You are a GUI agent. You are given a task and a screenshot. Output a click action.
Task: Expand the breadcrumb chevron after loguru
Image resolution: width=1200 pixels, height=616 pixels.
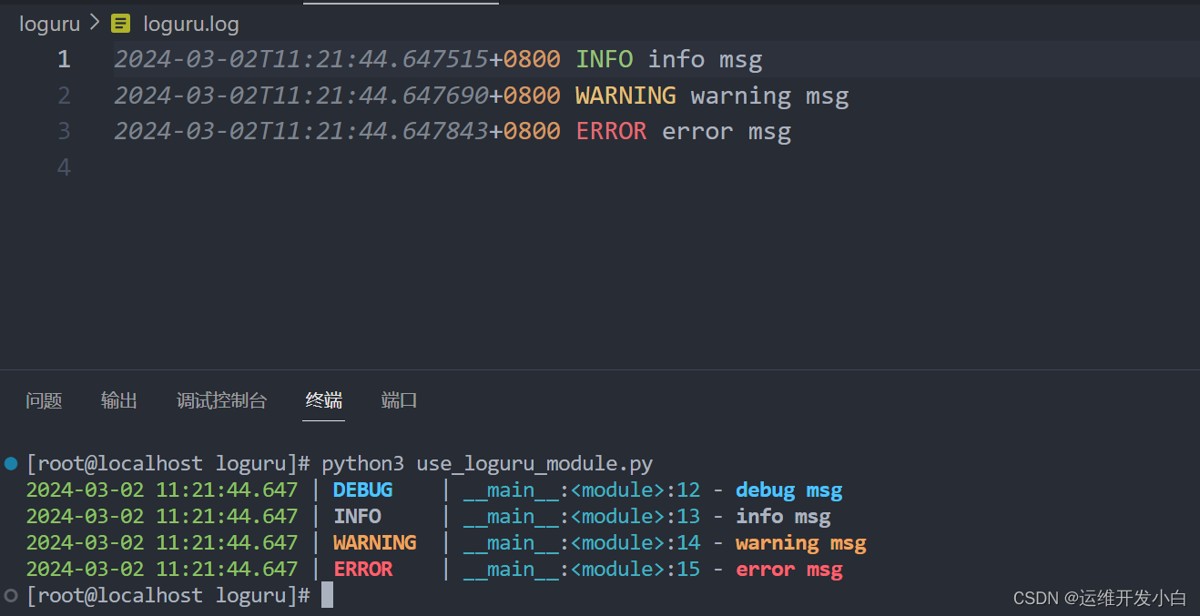(95, 23)
